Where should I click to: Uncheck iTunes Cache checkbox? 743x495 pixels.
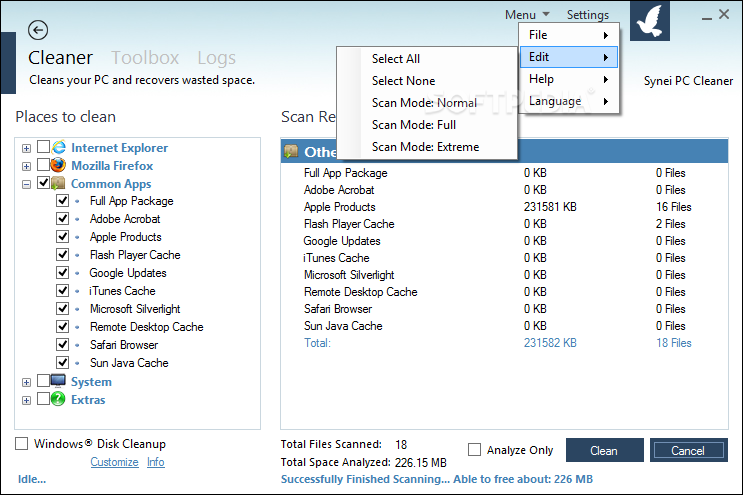click(x=63, y=290)
